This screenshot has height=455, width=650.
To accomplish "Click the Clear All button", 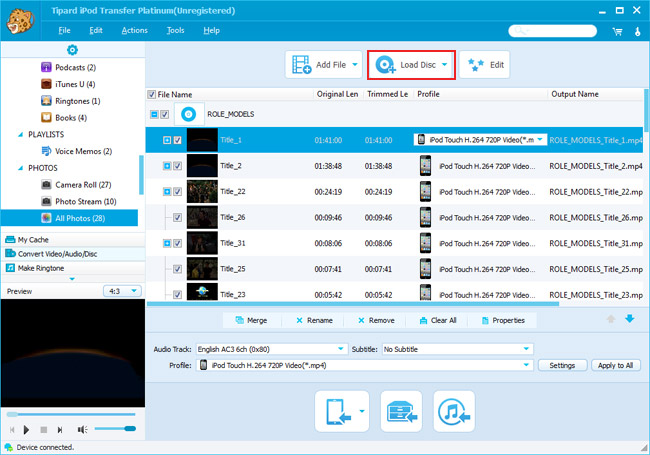I will 438,320.
